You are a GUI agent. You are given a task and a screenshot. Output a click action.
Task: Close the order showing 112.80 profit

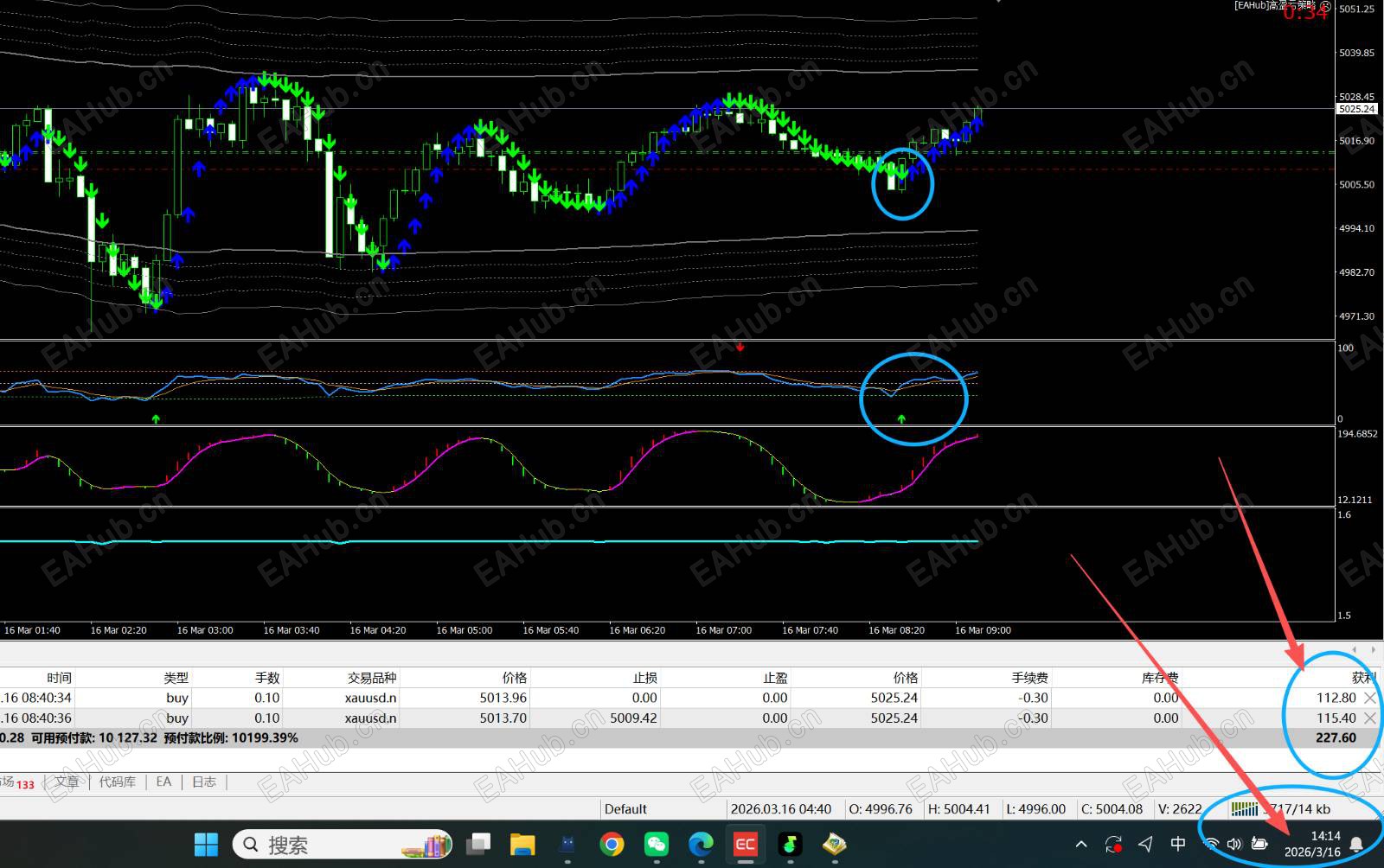[1370, 698]
